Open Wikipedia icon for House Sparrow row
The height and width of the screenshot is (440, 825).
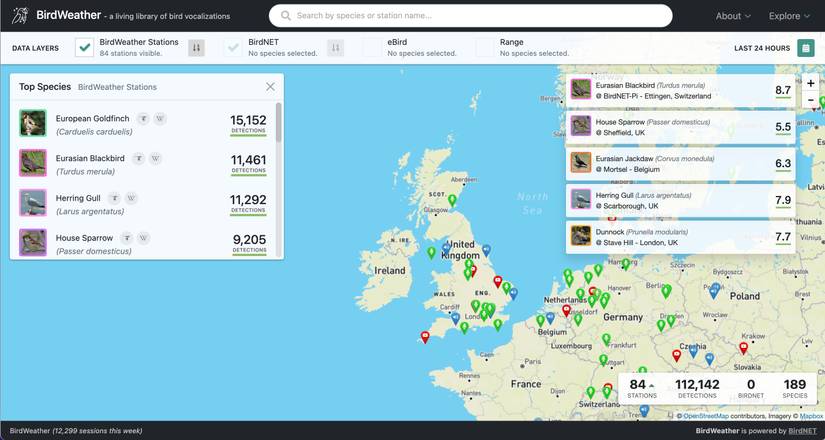click(144, 238)
